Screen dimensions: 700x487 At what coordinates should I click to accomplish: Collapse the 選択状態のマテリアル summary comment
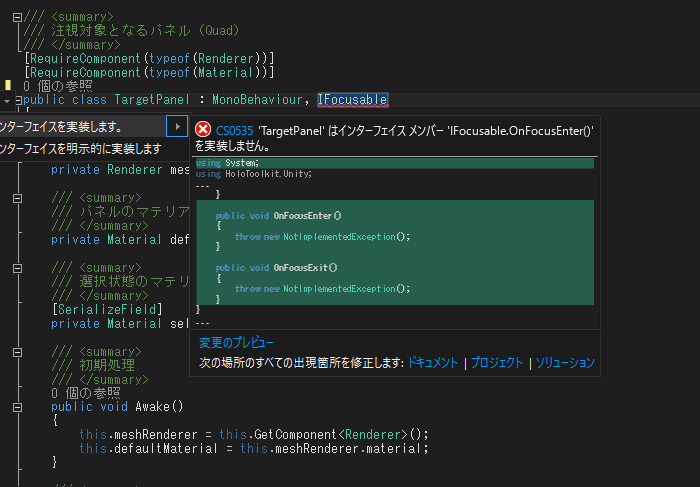(17, 268)
